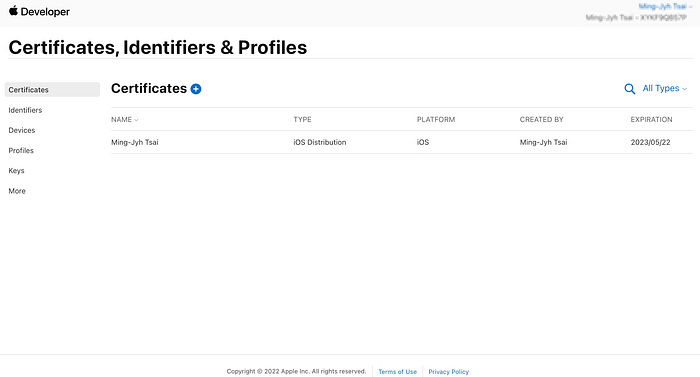Go to Identifiers in the sidebar
The height and width of the screenshot is (377, 700).
tap(25, 110)
